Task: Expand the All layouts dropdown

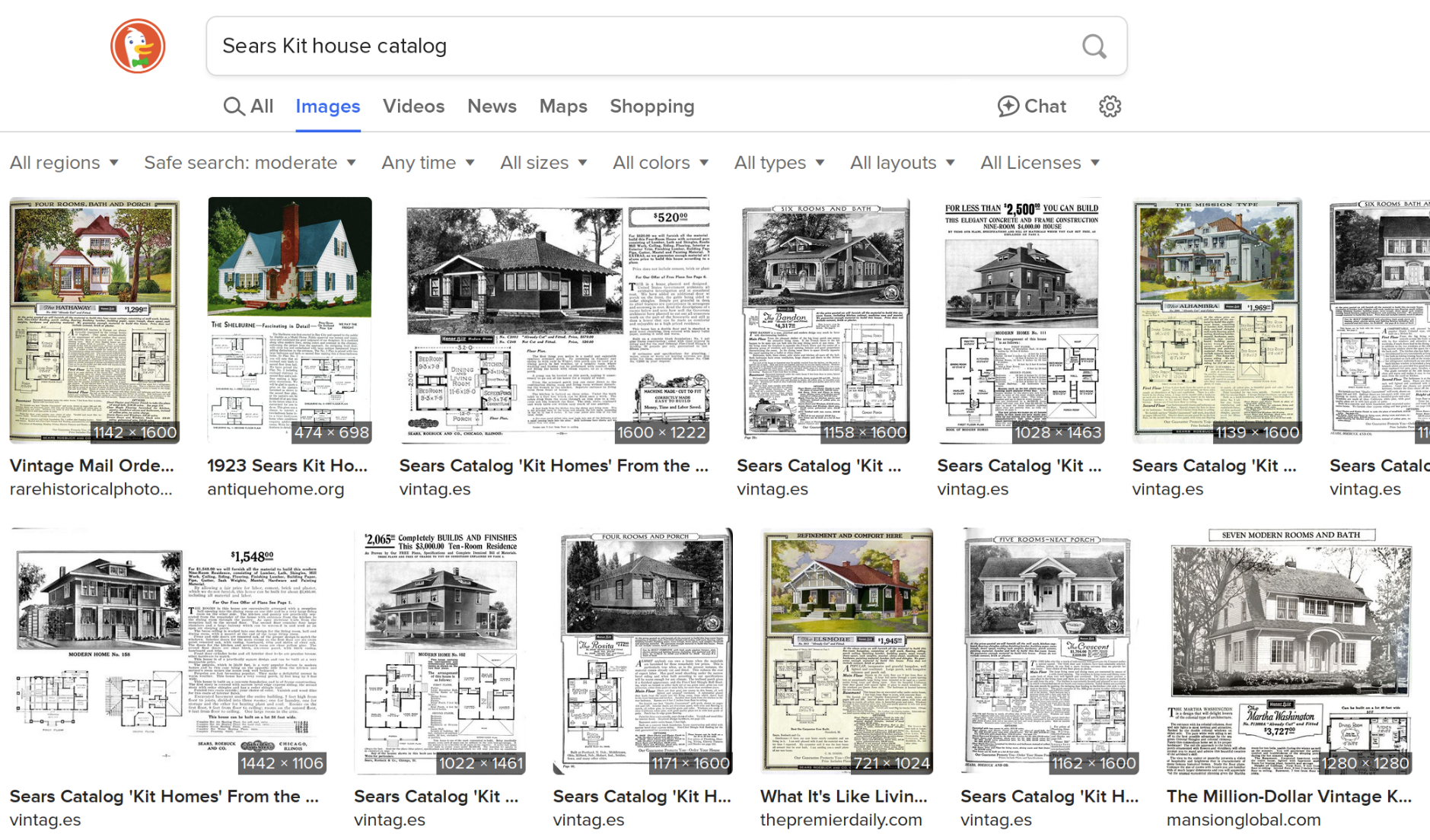Action: pyautogui.click(x=903, y=163)
